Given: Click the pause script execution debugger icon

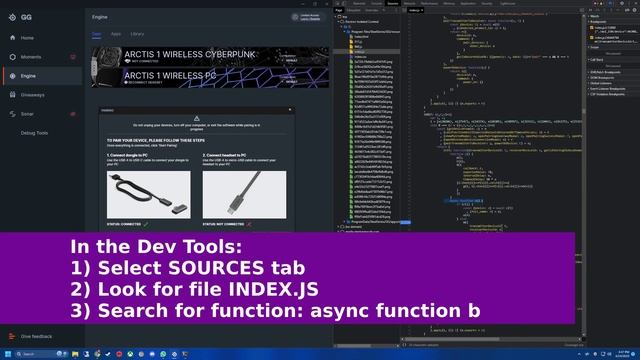Looking at the screenshot, I should (591, 10).
